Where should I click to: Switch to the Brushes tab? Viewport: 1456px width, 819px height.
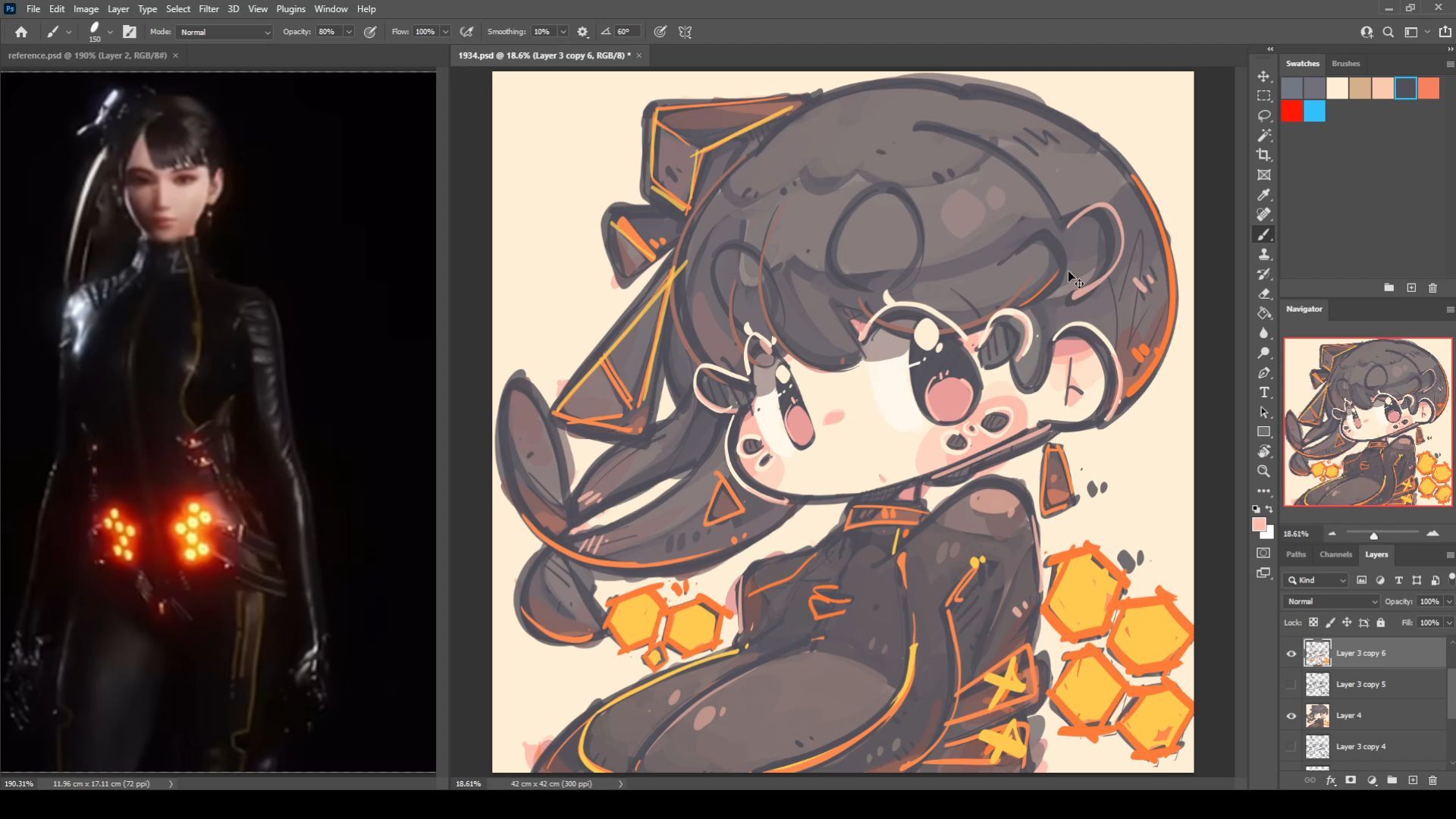[x=1345, y=64]
